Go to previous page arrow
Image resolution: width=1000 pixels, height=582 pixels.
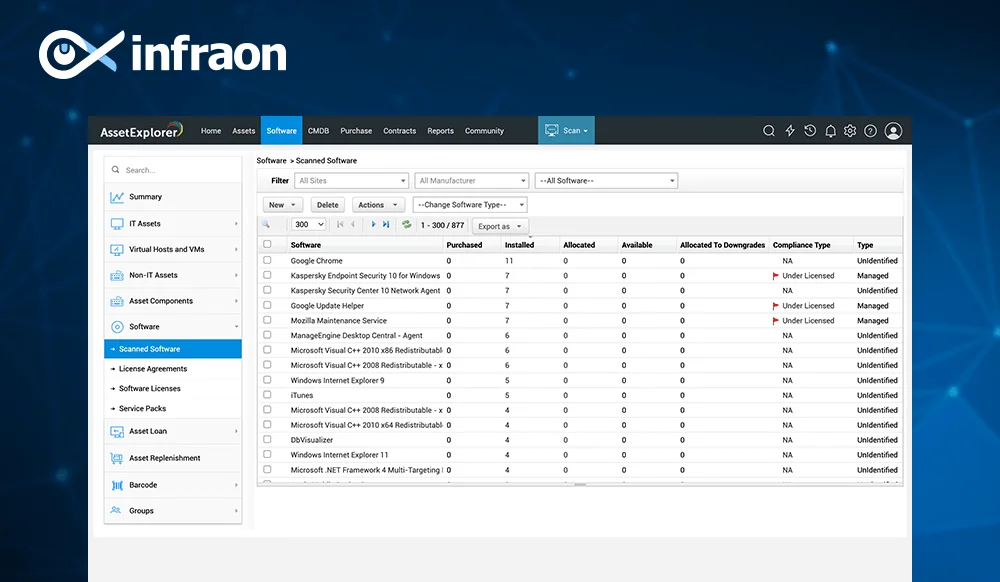(353, 224)
